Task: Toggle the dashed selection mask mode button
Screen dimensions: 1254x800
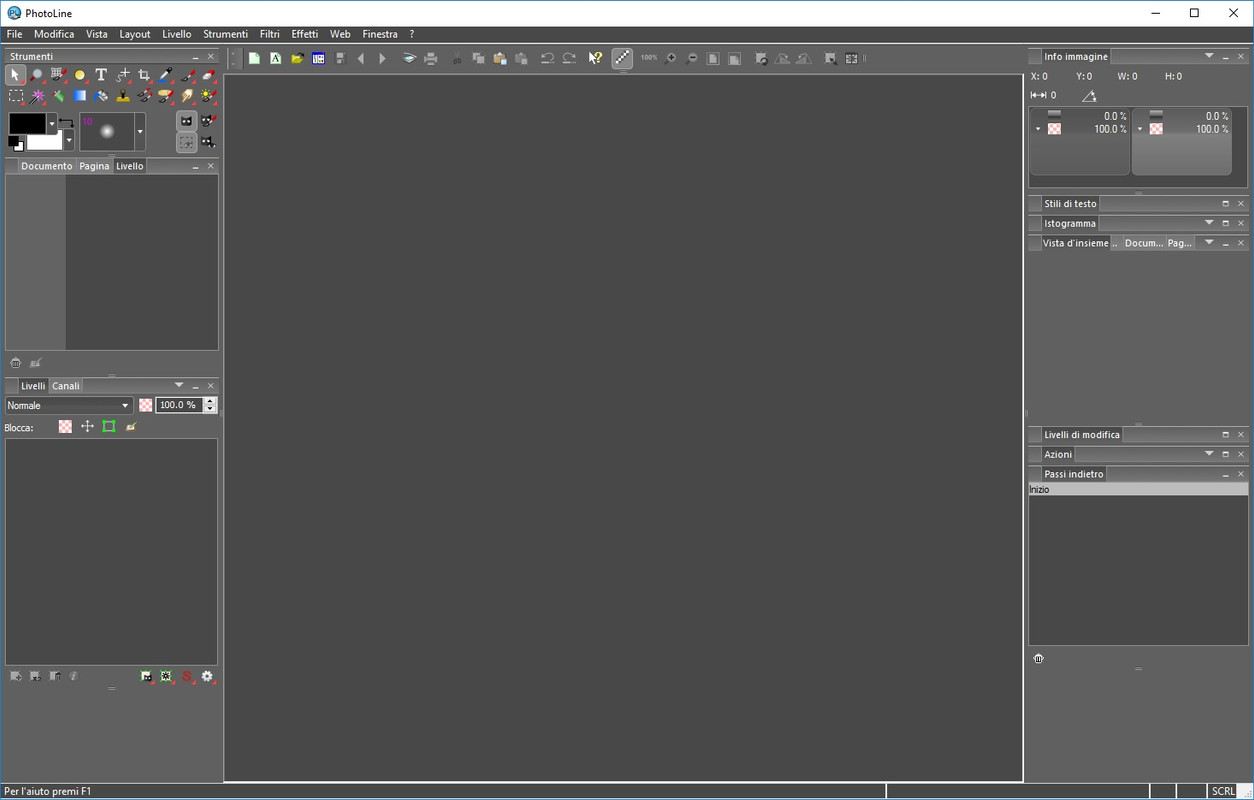Action: (186, 142)
